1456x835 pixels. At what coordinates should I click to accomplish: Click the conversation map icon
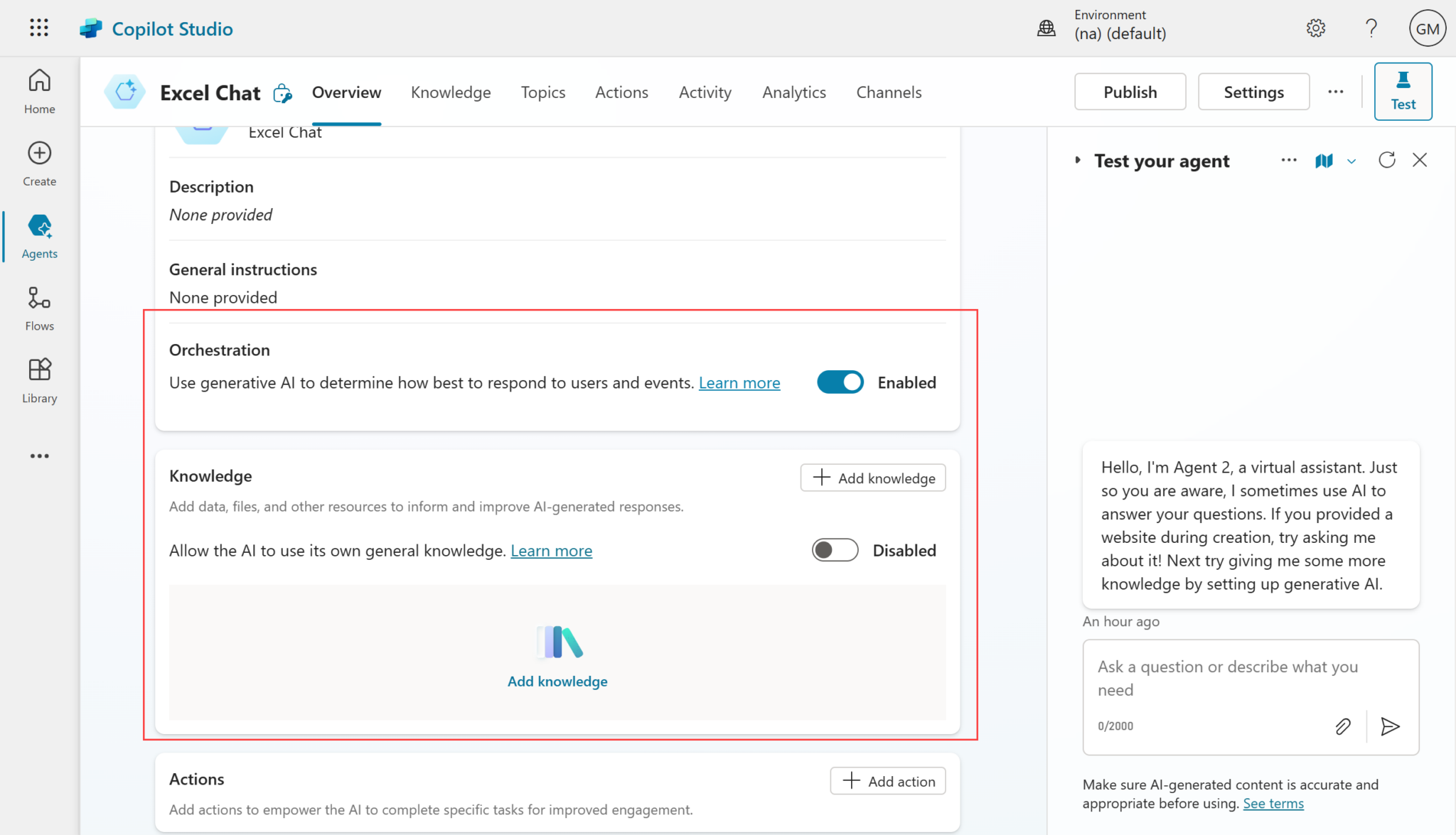pos(1324,161)
